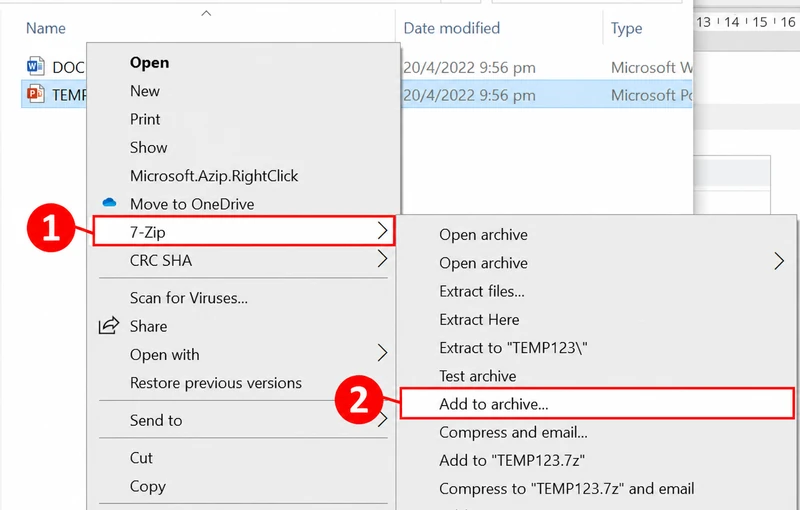Click the Microsoft W type cell
The height and width of the screenshot is (510, 800).
(652, 68)
